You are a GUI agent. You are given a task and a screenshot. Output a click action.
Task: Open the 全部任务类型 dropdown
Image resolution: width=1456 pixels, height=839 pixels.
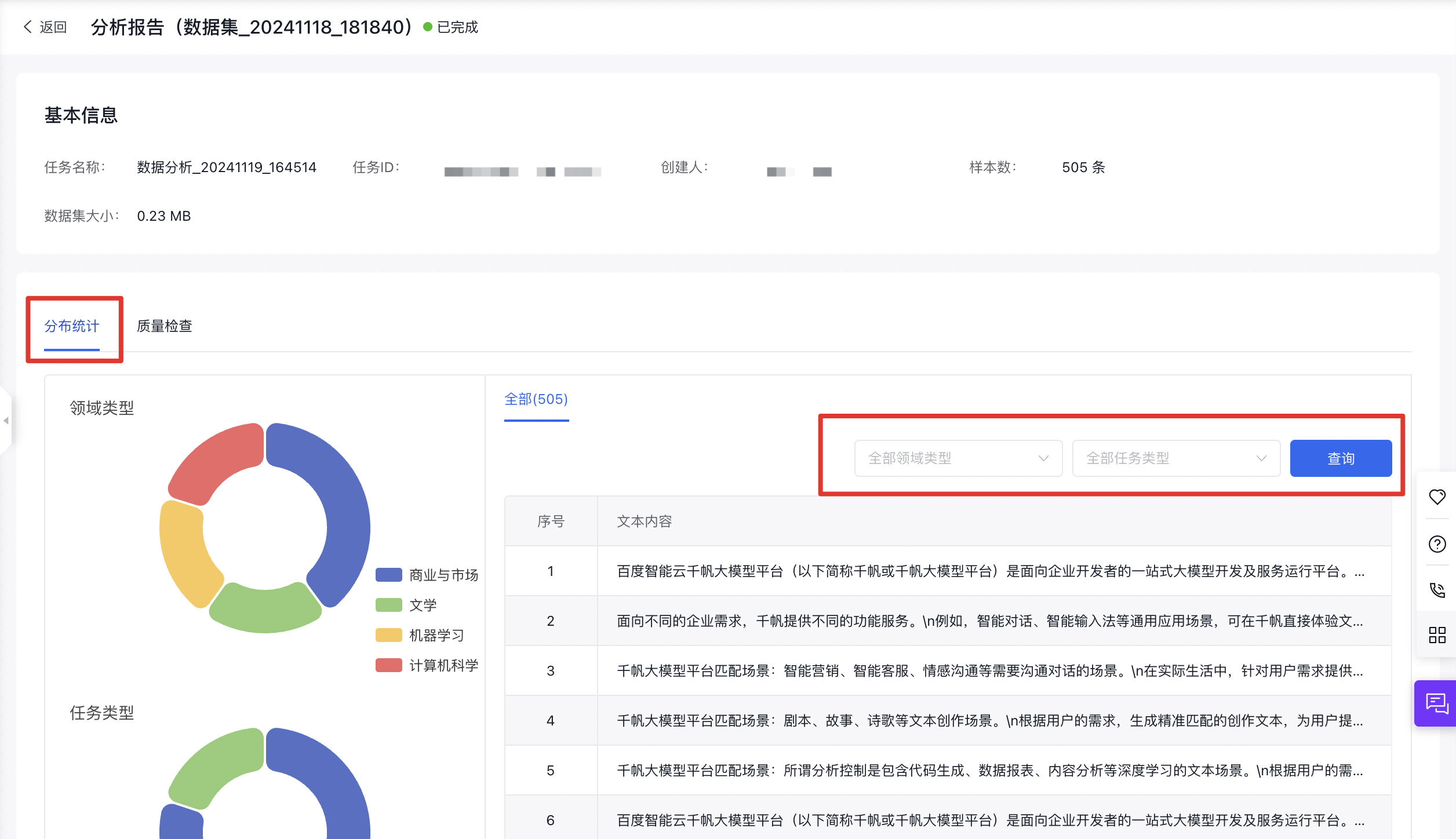[x=1176, y=458]
